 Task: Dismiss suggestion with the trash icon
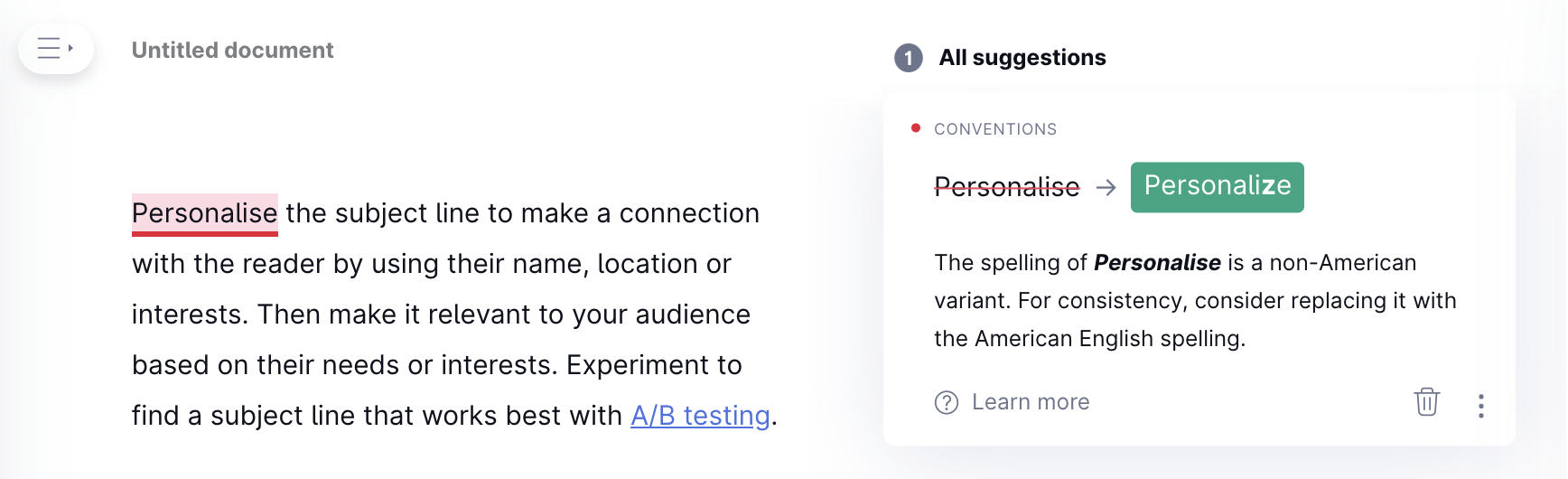pyautogui.click(x=1427, y=402)
